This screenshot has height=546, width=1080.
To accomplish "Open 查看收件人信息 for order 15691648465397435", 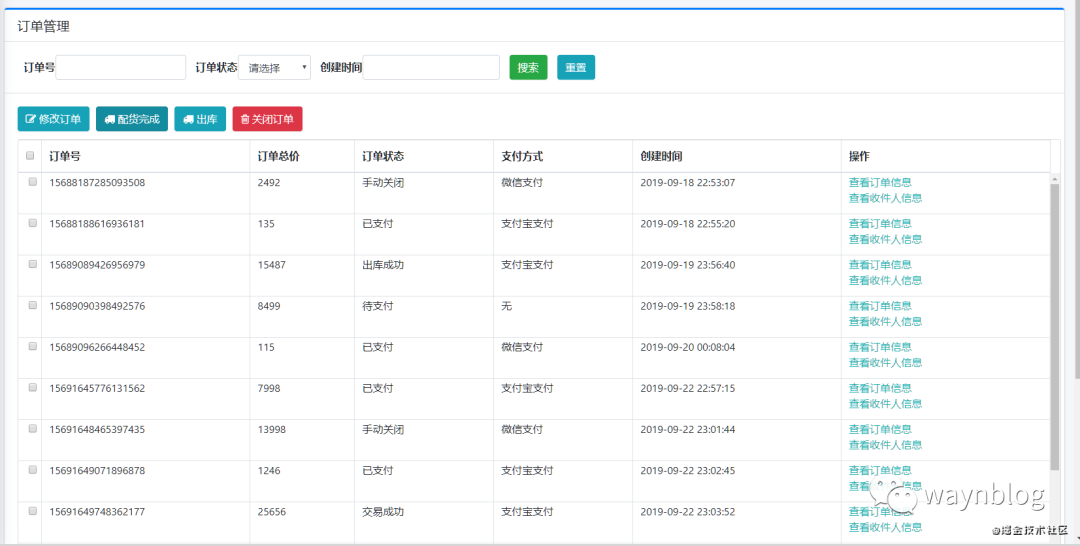I will click(885, 445).
